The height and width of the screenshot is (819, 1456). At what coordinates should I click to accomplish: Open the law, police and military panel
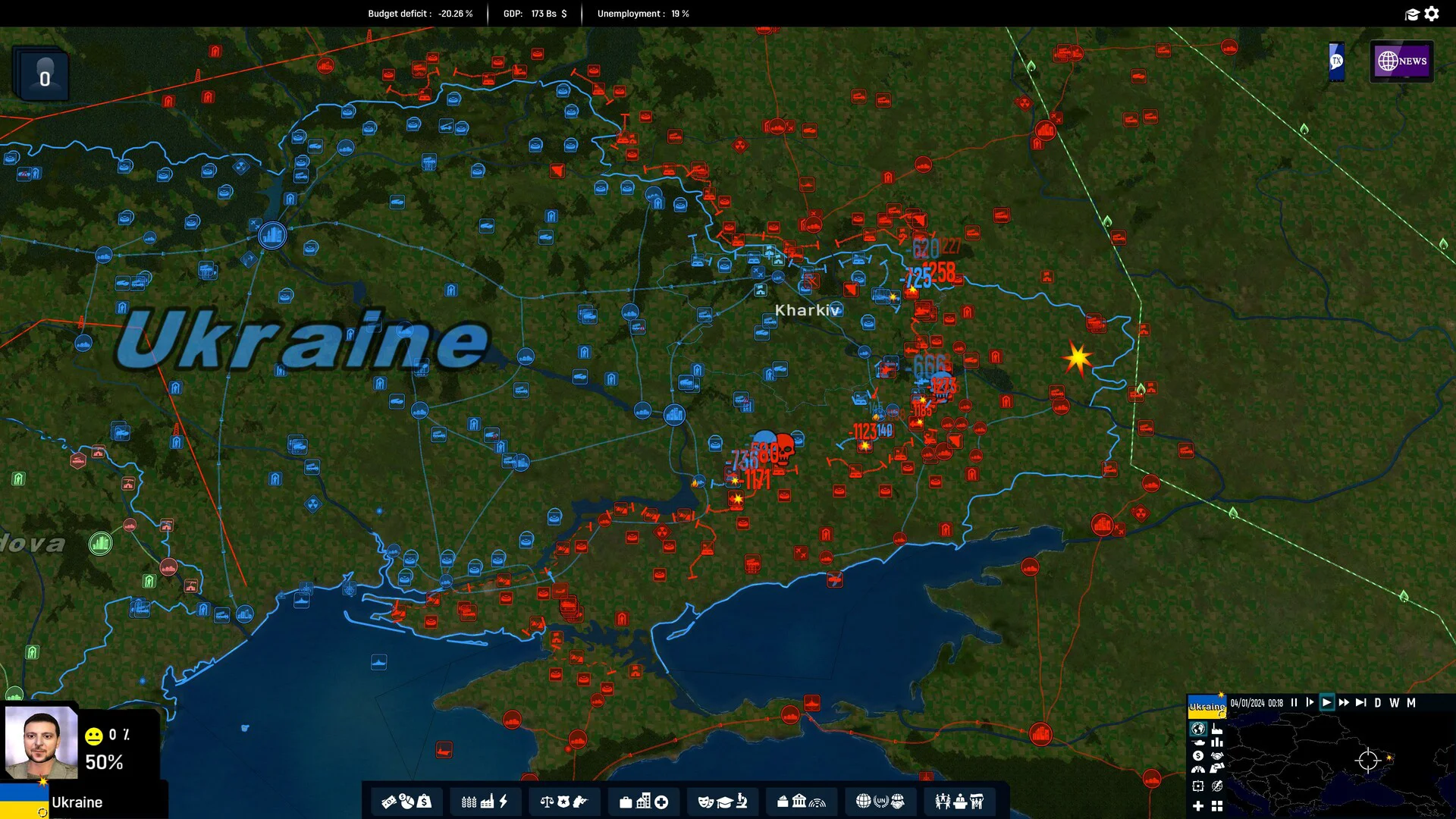[563, 802]
